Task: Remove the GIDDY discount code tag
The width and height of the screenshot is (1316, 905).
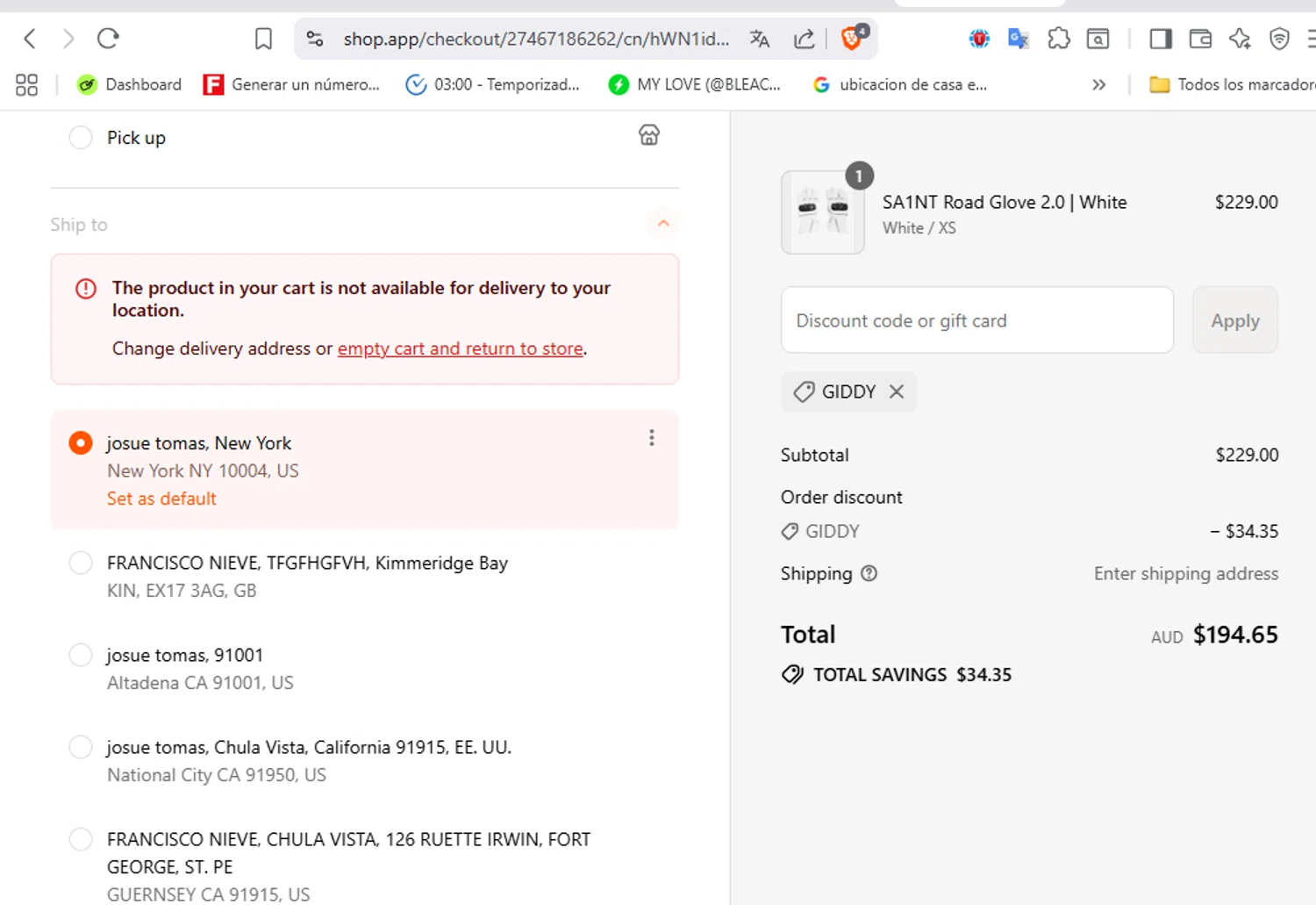Action: pyautogui.click(x=897, y=391)
